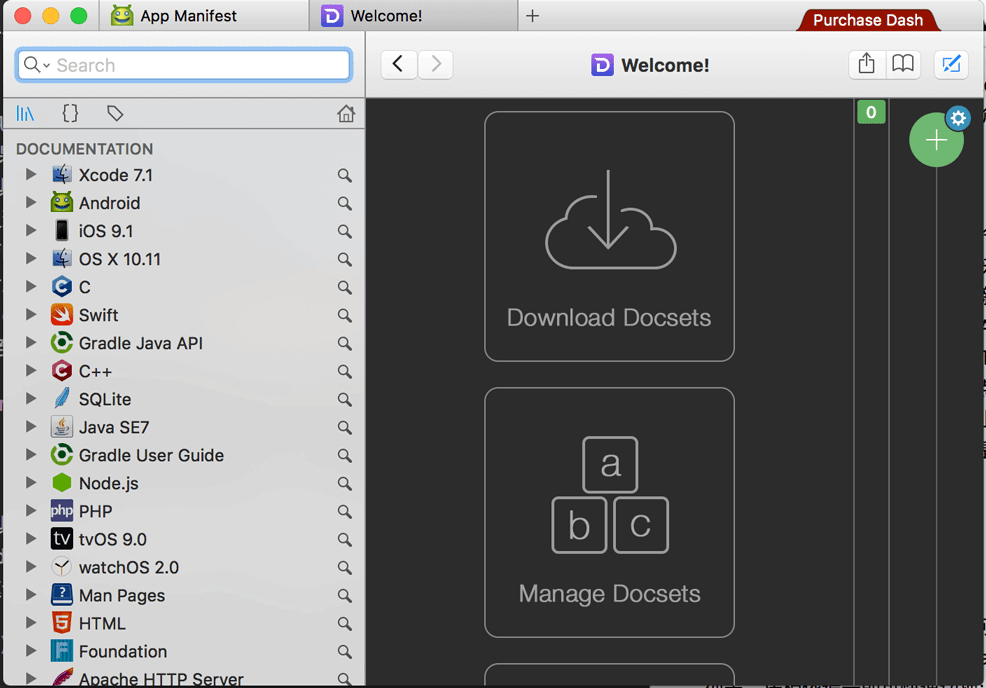
Task: Click the Manage Docsets tile
Action: point(609,512)
